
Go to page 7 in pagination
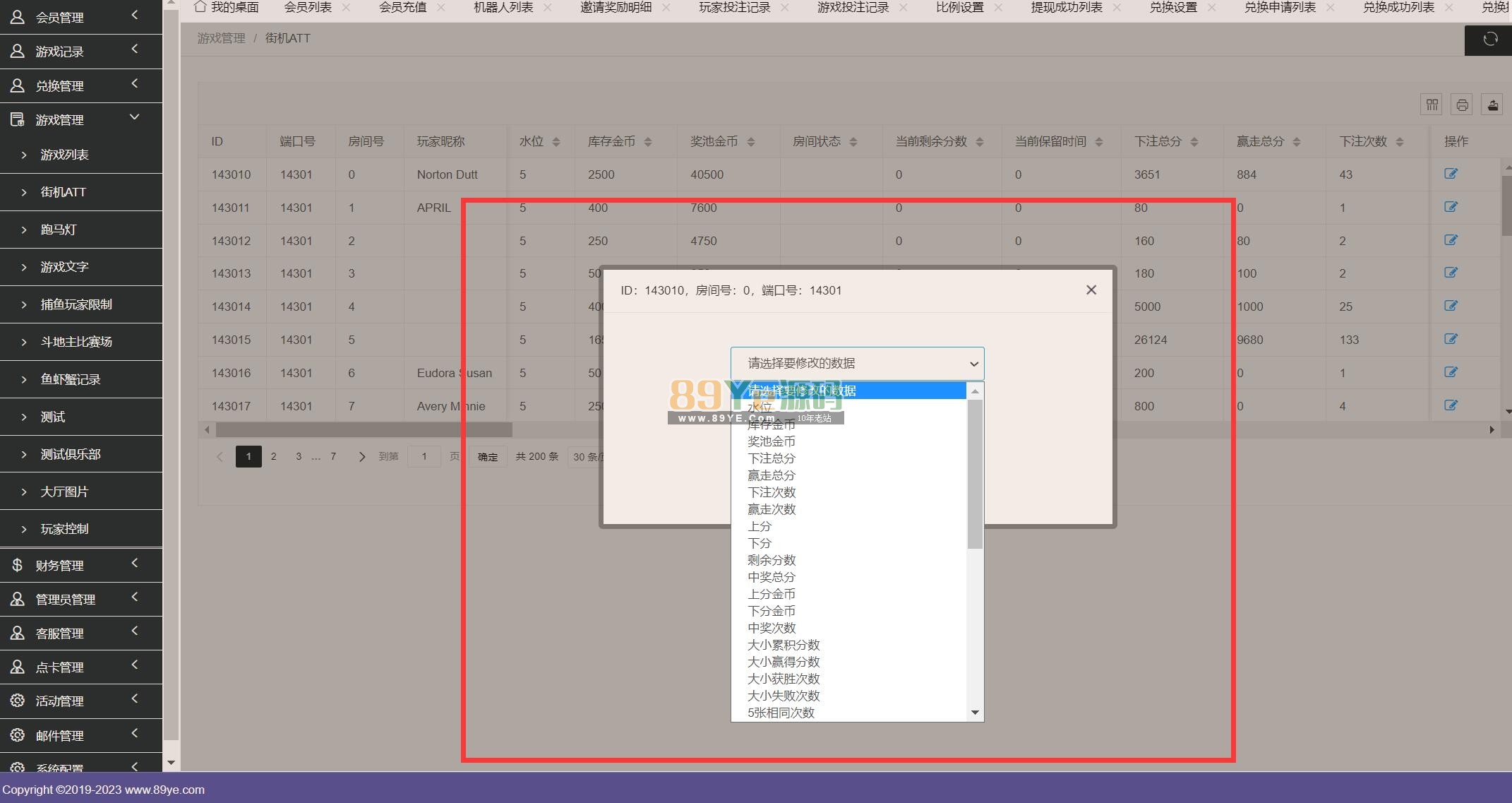pyautogui.click(x=333, y=457)
